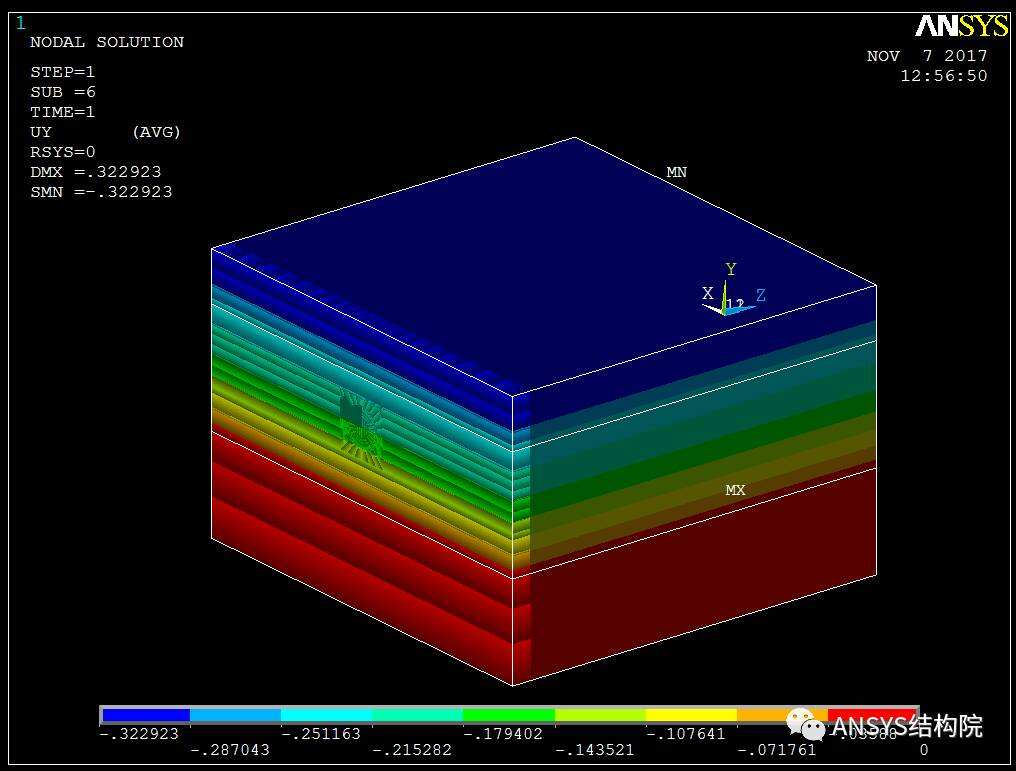This screenshot has width=1016, height=771.
Task: Click the orange legend color band
Action: 783,715
